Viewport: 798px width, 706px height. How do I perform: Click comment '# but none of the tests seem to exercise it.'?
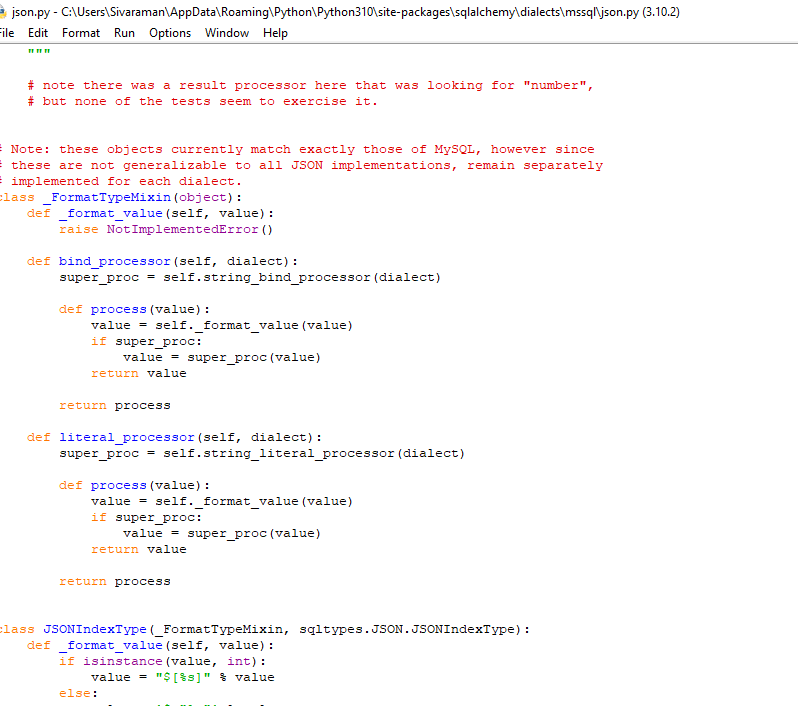(x=203, y=101)
